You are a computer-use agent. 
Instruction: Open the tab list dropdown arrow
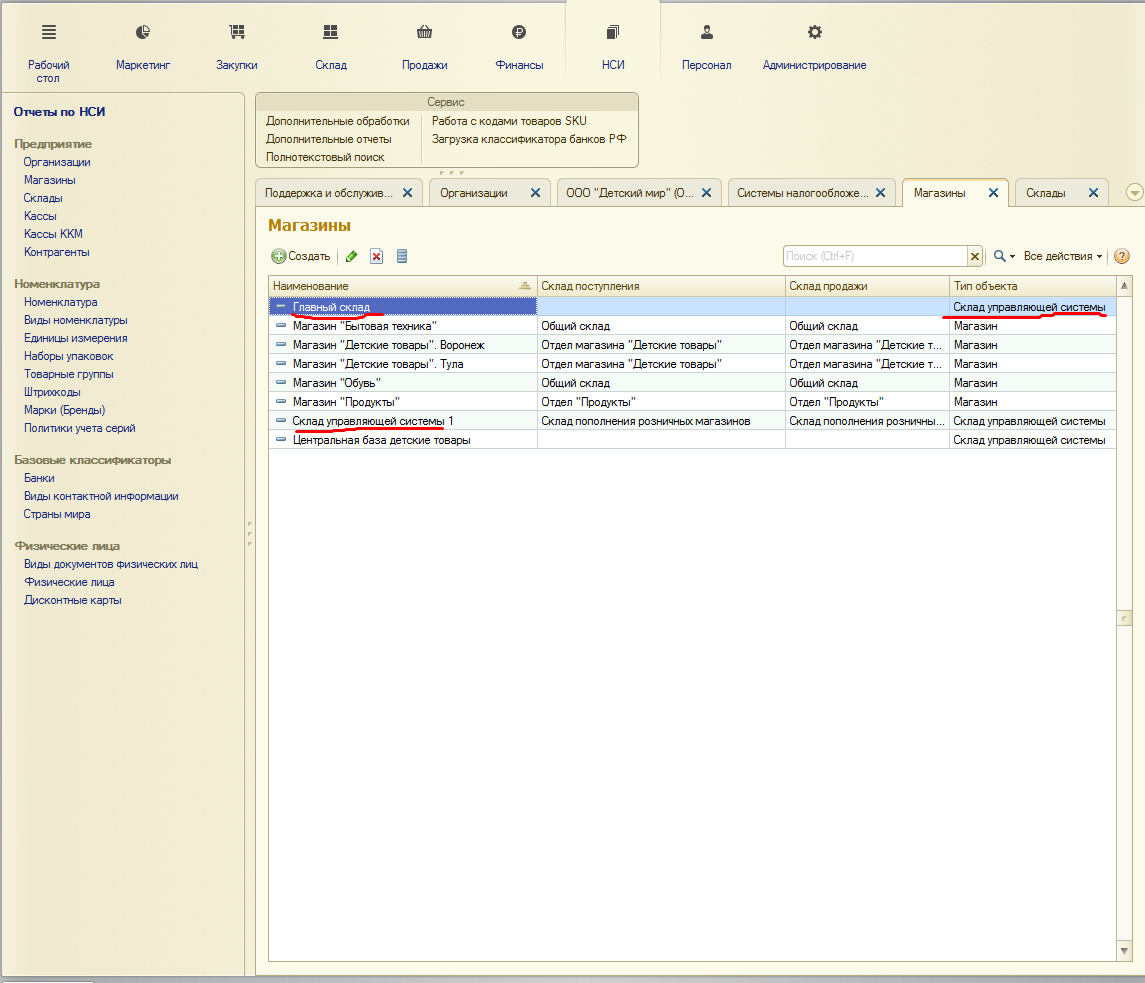[1134, 193]
